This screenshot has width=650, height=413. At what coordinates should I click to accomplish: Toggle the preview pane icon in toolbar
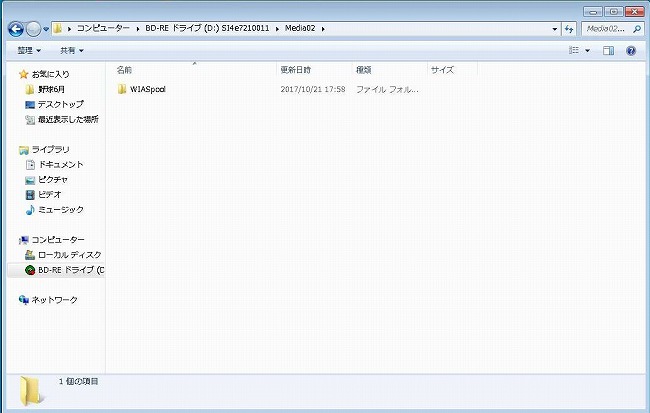608,50
